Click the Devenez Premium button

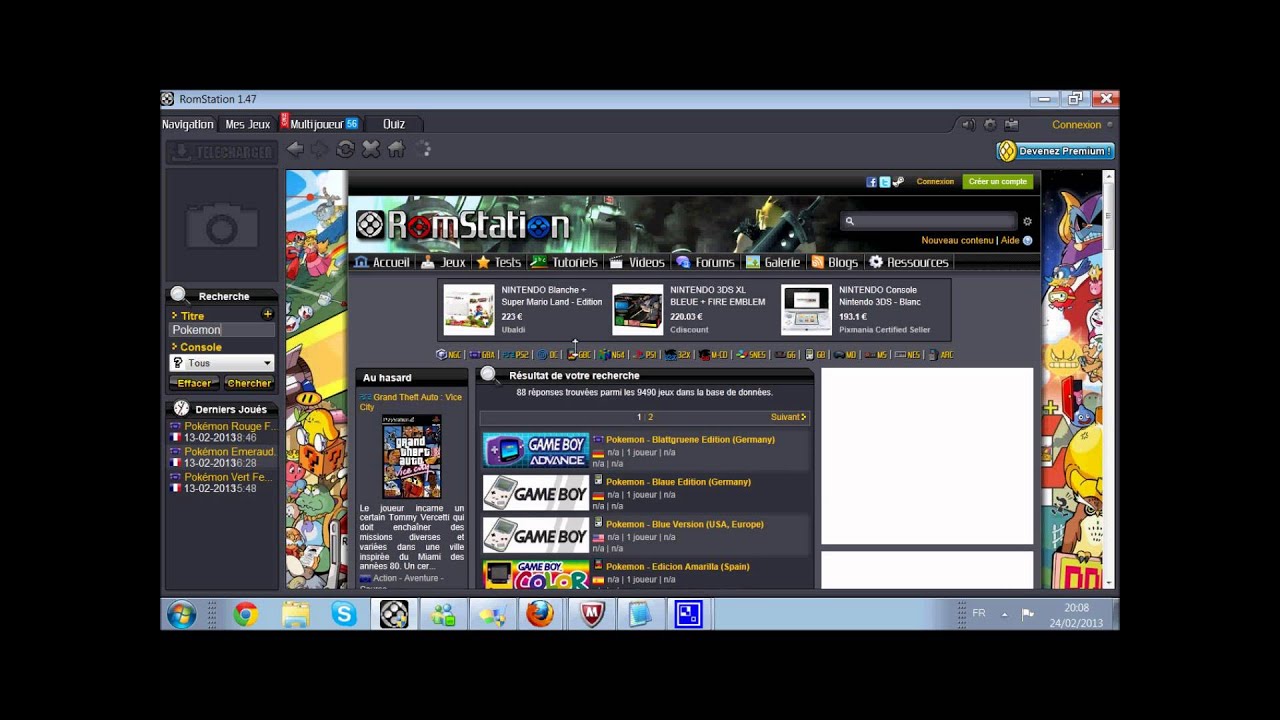tap(1056, 151)
